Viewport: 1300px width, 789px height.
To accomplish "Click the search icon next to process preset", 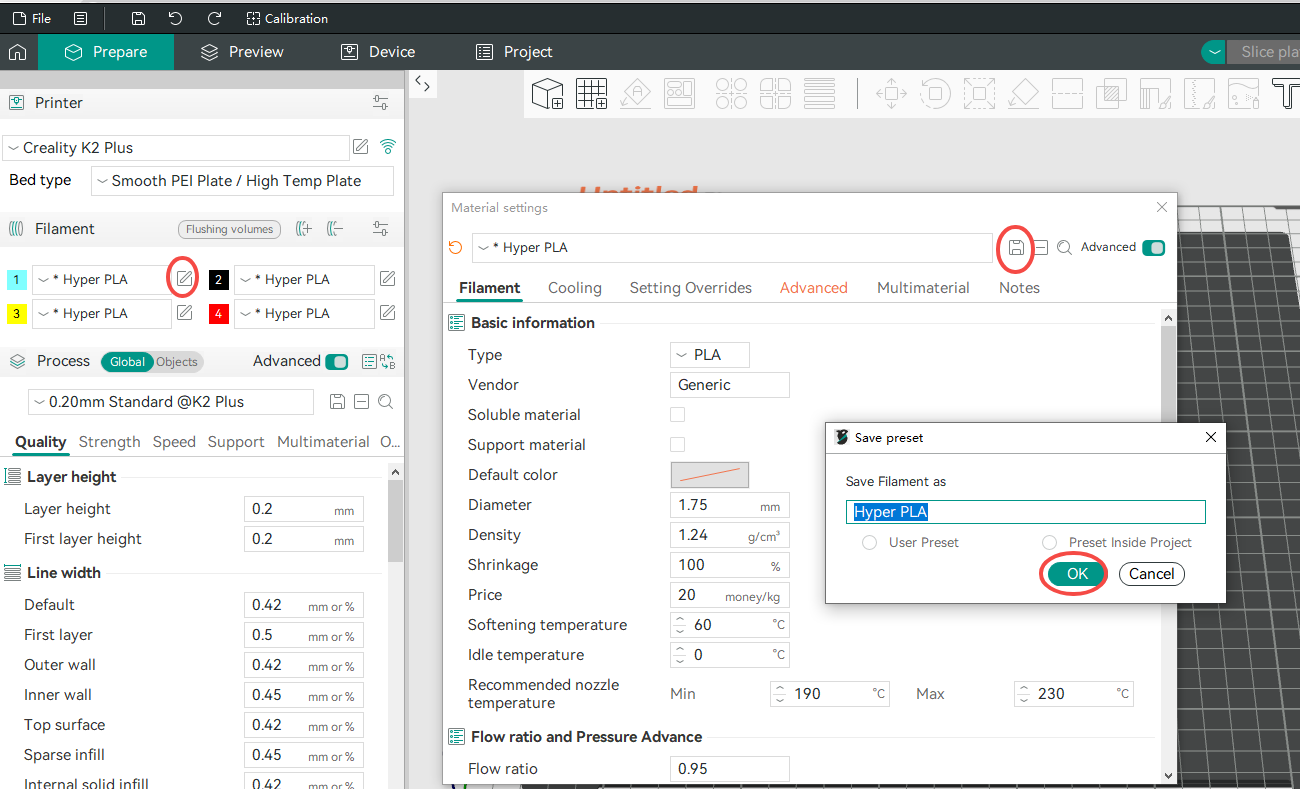I will (385, 402).
